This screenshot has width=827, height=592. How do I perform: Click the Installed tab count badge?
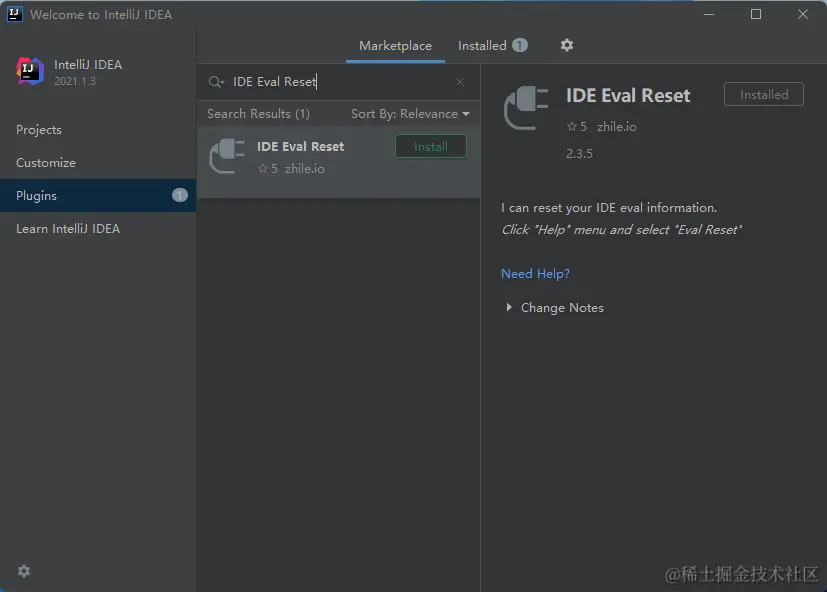[x=520, y=45]
